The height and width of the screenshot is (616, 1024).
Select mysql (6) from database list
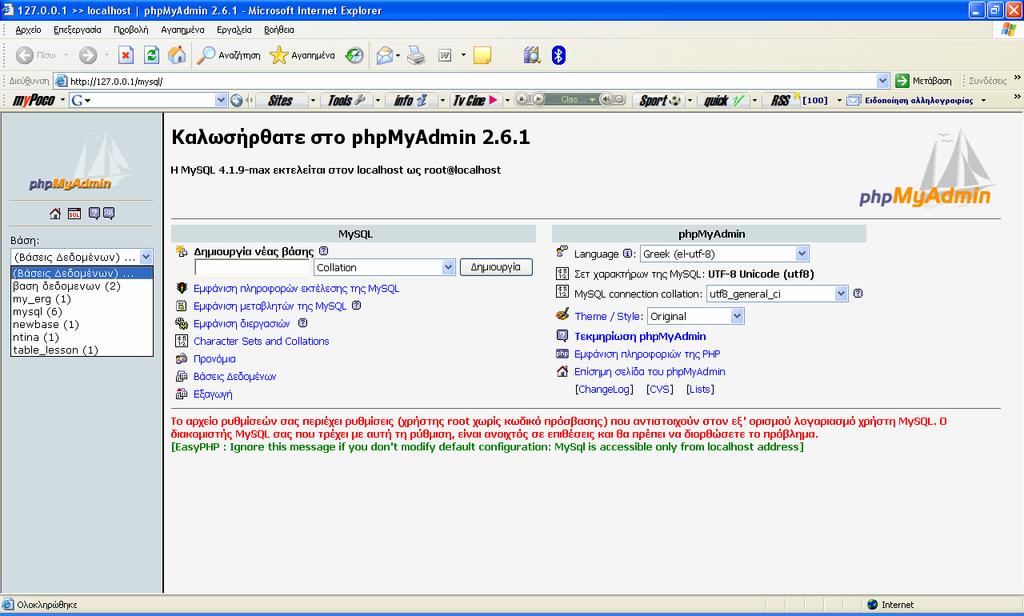coord(82,312)
